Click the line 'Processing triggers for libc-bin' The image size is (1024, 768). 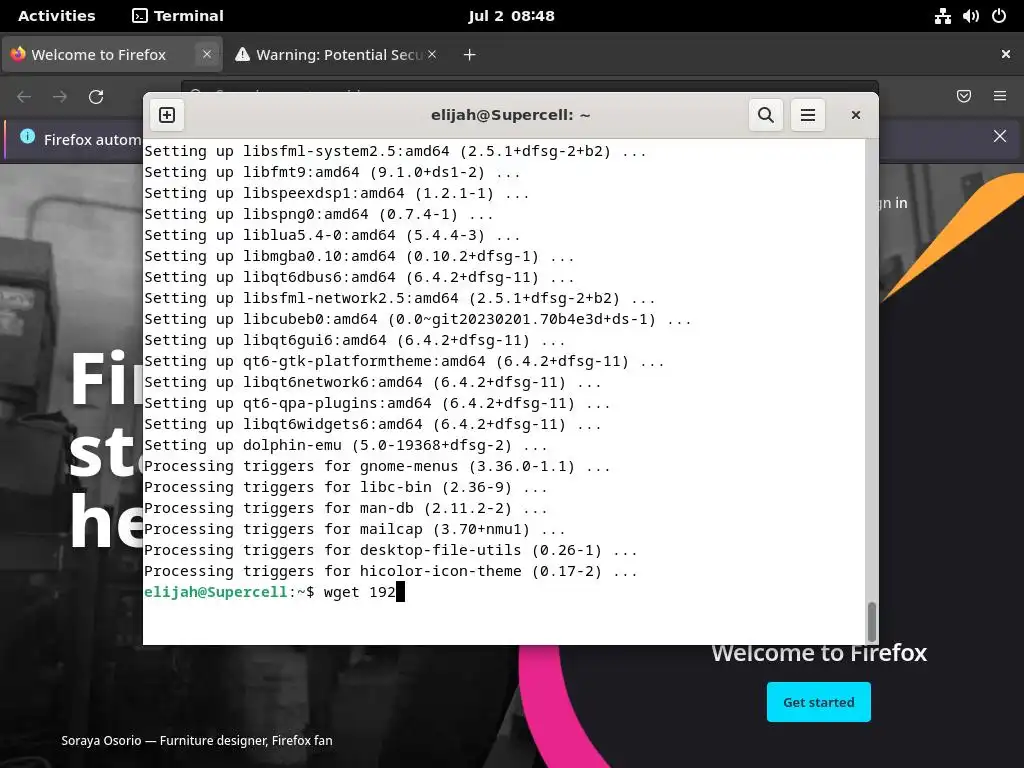point(345,487)
